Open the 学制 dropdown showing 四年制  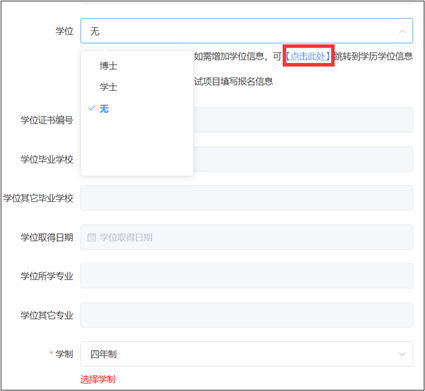tap(247, 354)
